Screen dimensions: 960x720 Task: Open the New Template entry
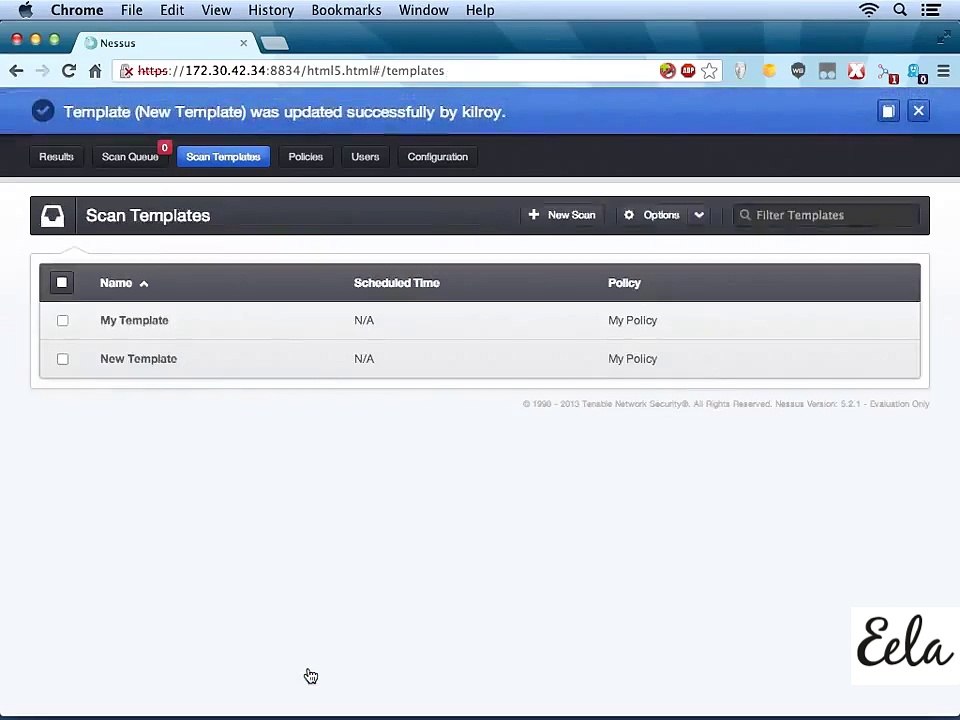click(x=138, y=359)
